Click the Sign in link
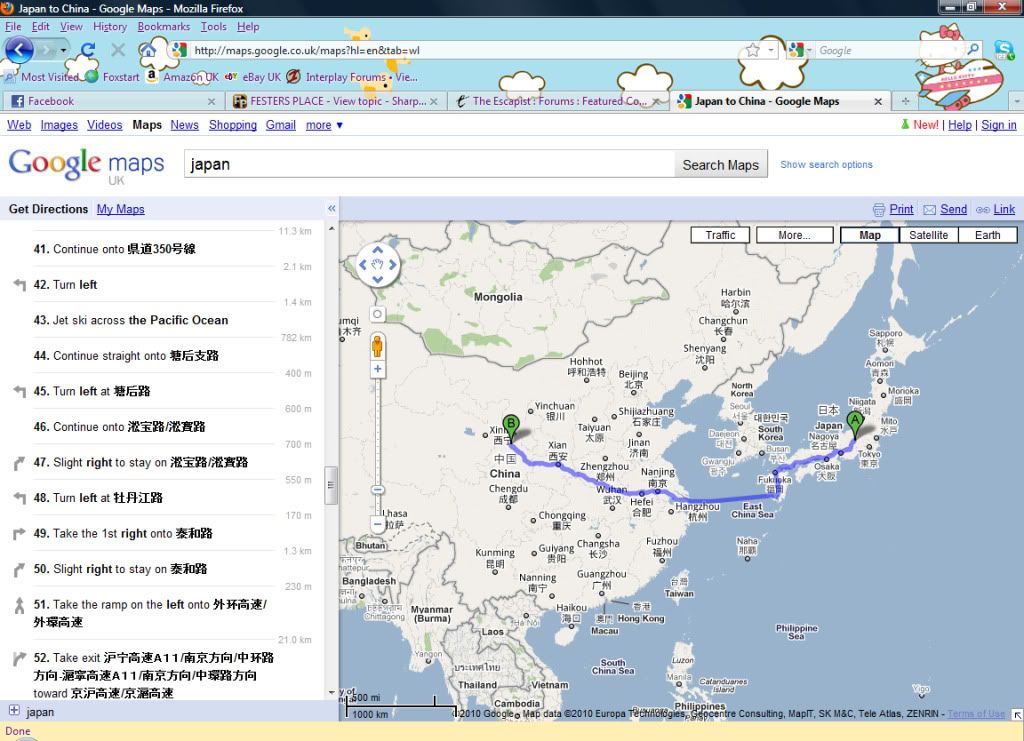 (x=999, y=125)
